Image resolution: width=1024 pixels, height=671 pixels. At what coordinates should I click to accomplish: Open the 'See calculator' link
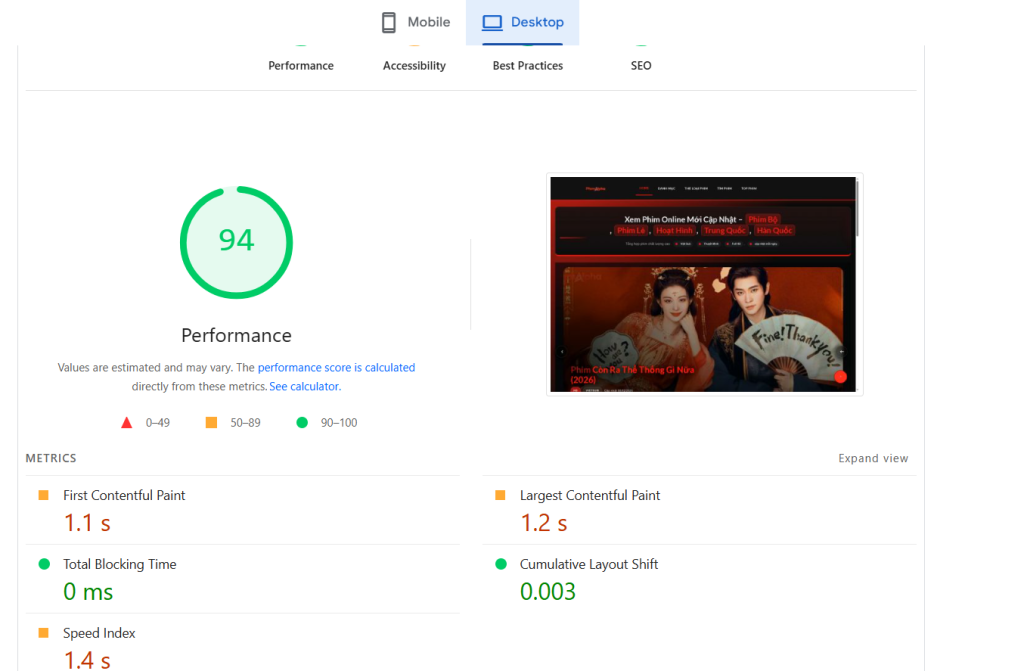(x=304, y=387)
